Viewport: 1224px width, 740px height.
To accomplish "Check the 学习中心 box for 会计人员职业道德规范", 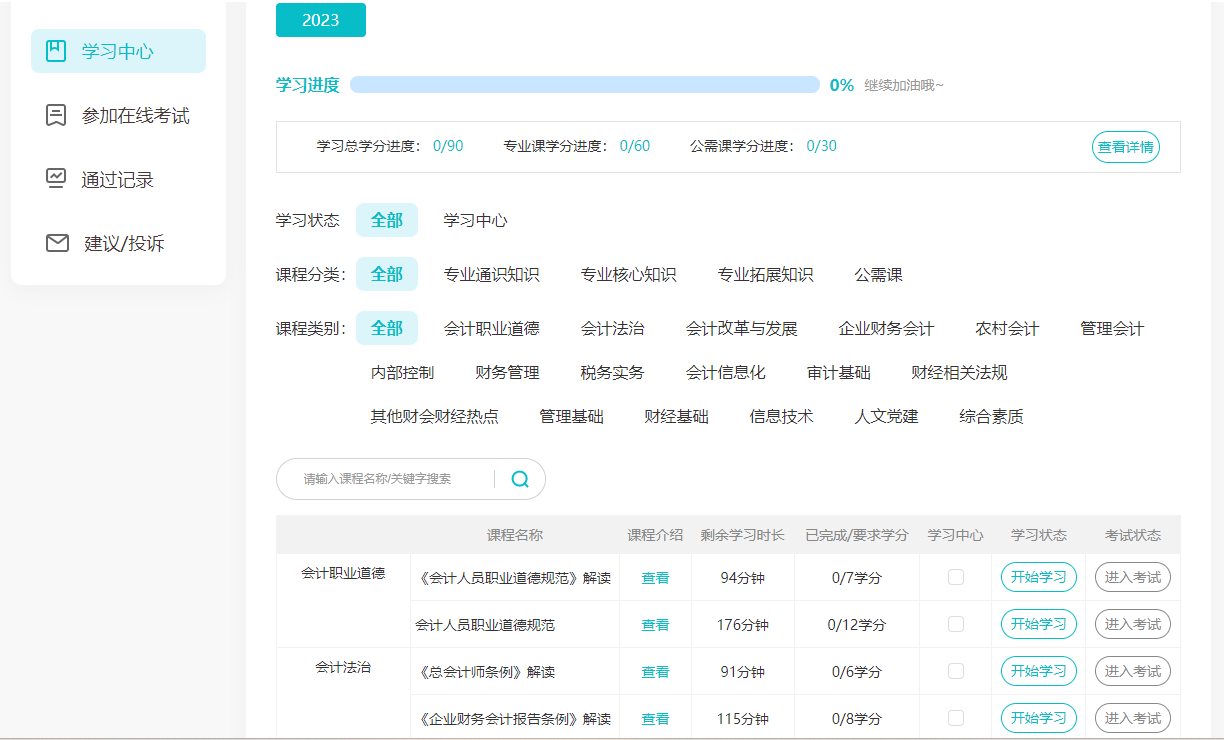I will point(956,624).
